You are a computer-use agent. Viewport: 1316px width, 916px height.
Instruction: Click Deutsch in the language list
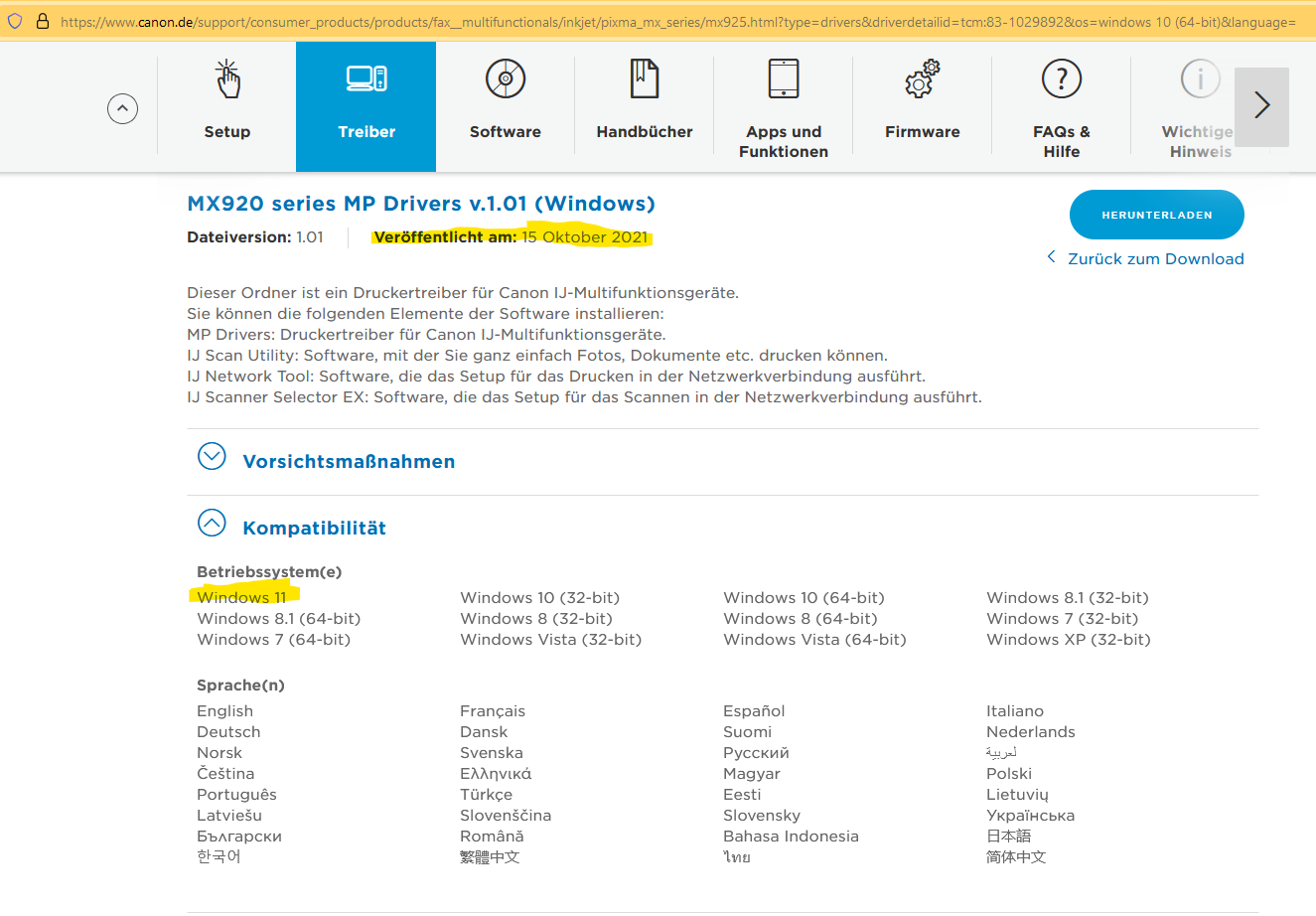228,732
